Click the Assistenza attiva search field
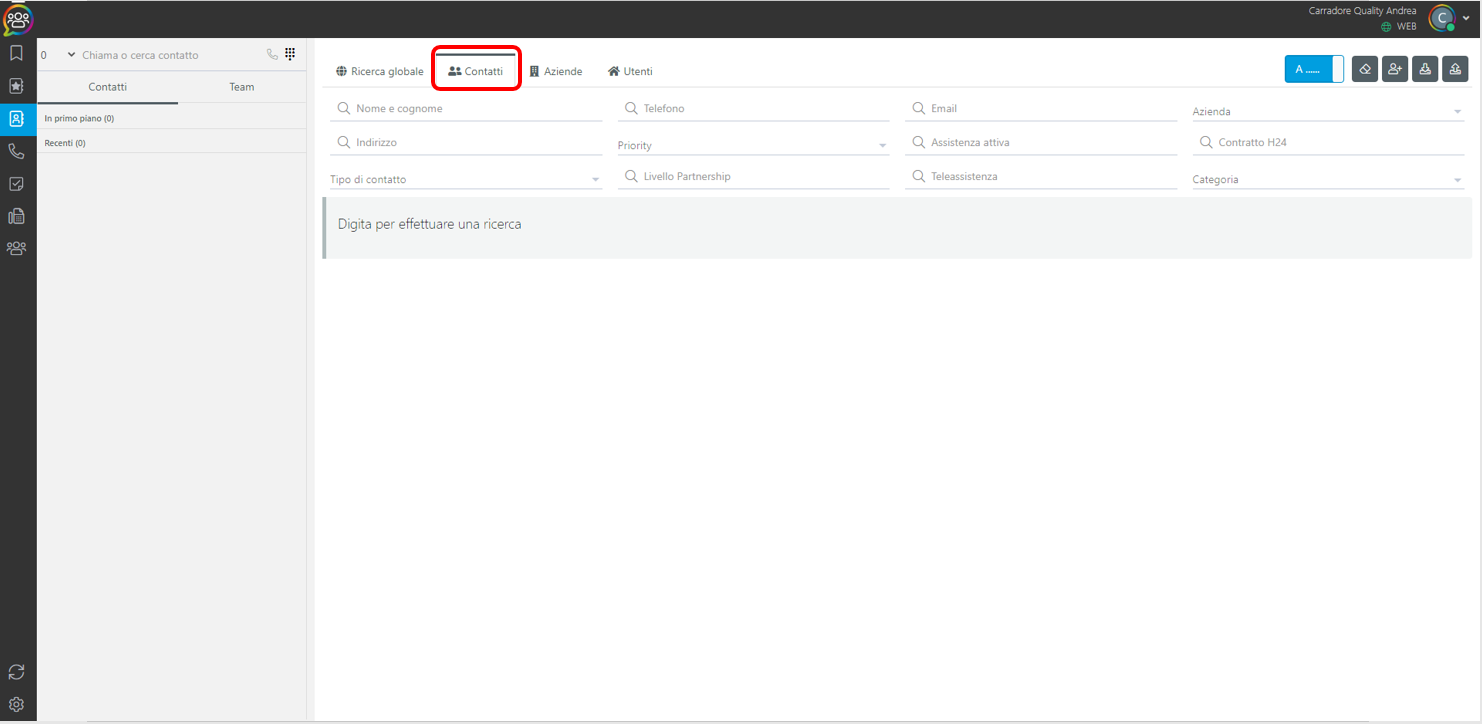The image size is (1482, 724). (1041, 143)
